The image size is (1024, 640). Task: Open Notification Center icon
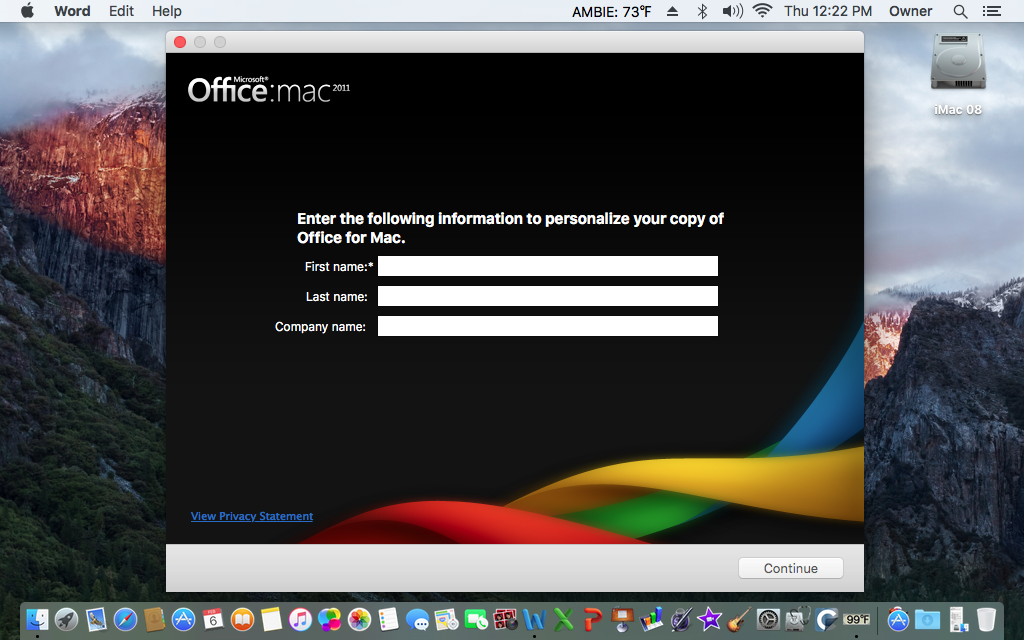[991, 11]
